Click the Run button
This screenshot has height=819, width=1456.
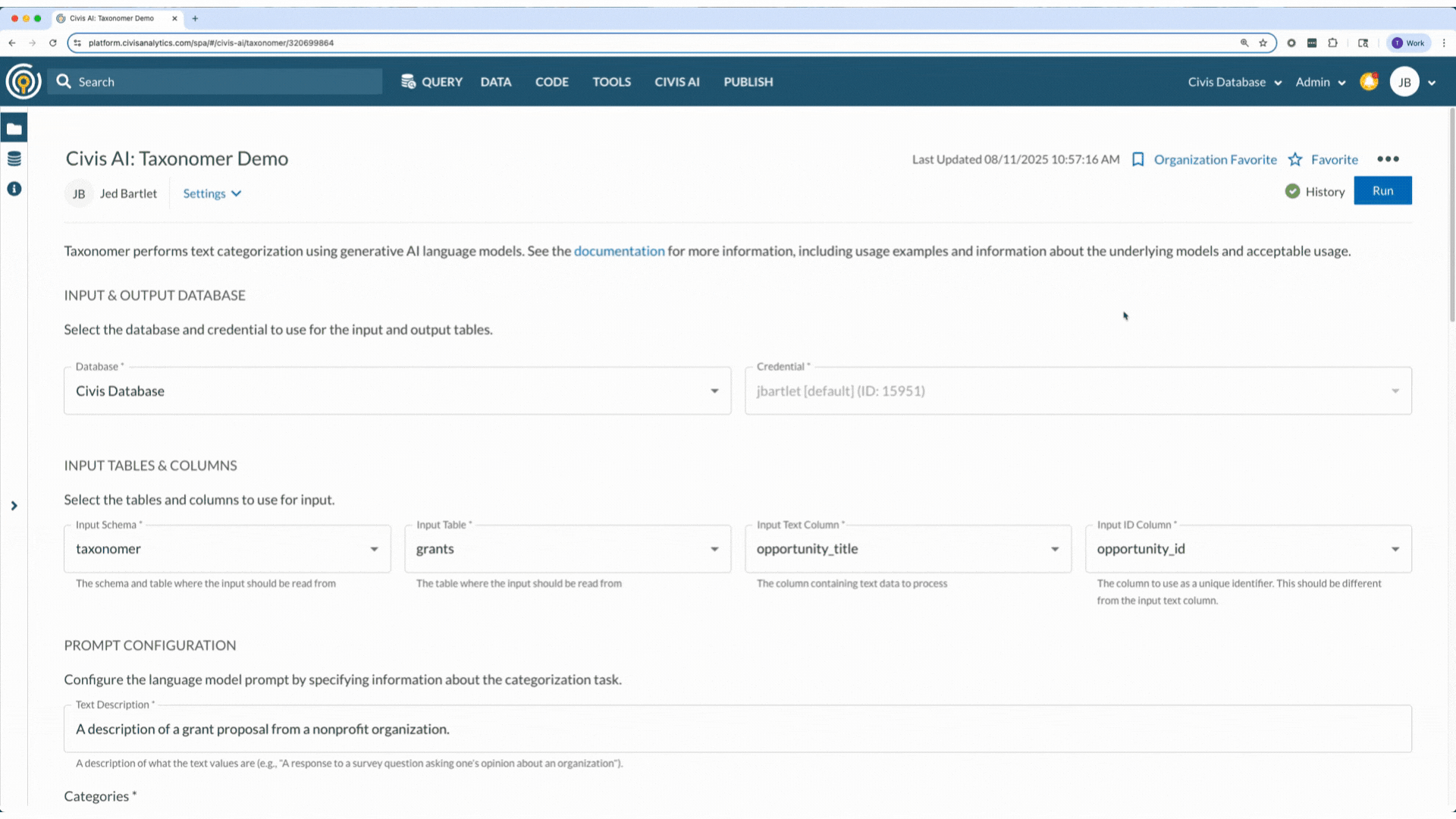(x=1382, y=190)
